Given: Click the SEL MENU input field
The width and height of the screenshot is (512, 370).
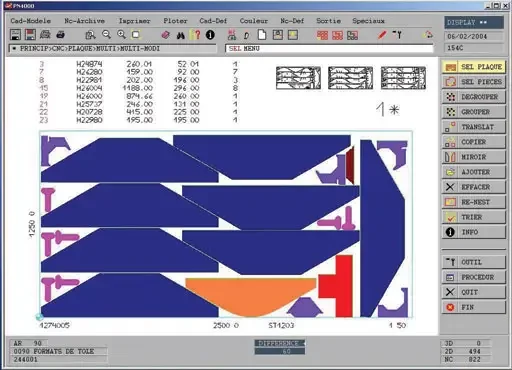Looking at the screenshot, I should [x=329, y=49].
